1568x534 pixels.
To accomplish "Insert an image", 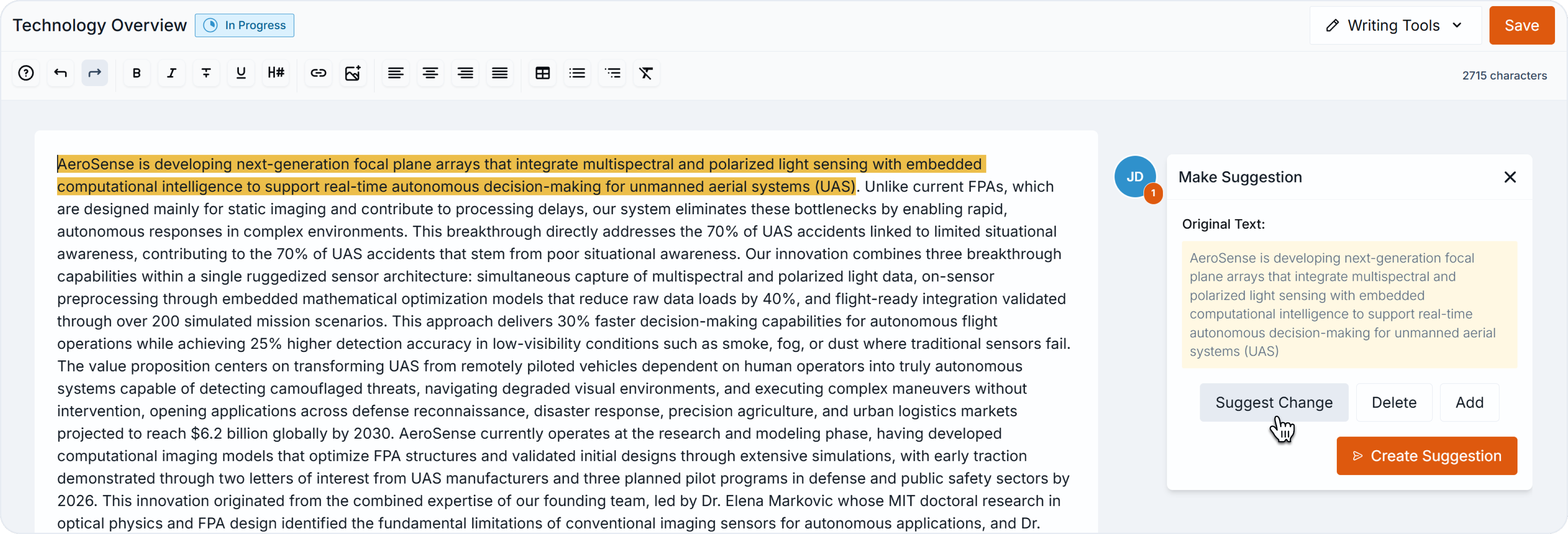I will click(x=353, y=73).
